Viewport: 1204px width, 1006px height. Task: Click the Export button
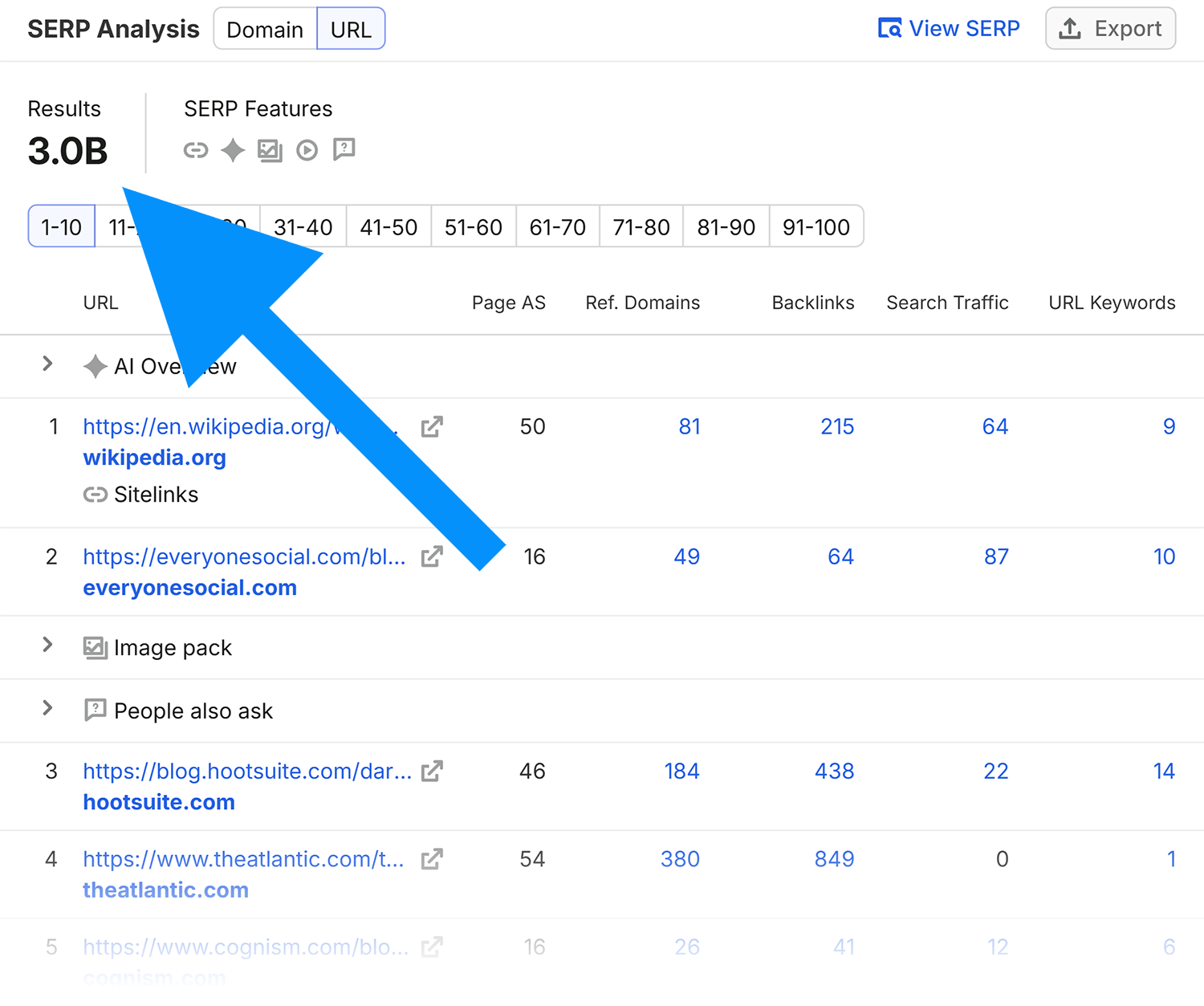[1111, 29]
